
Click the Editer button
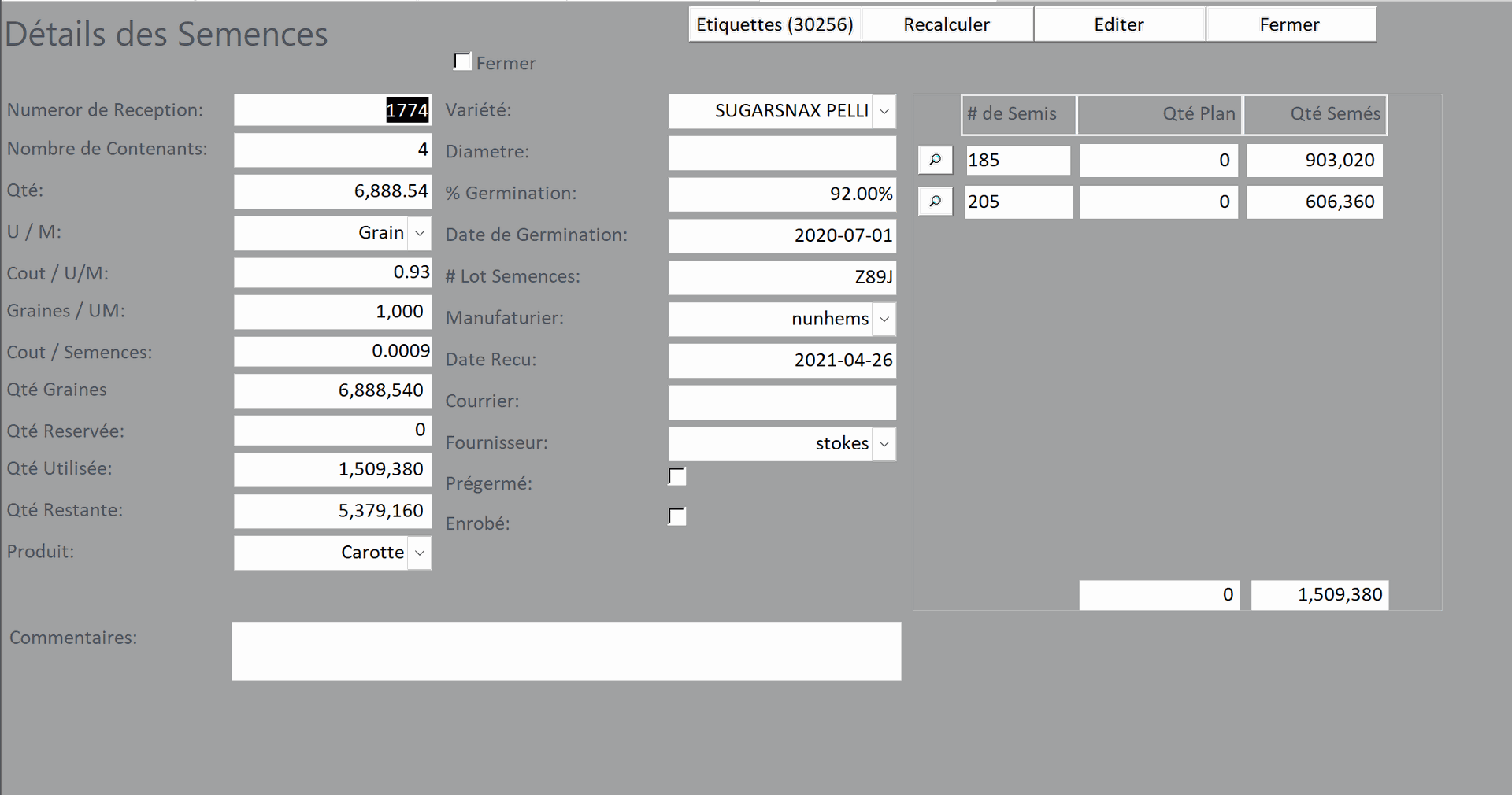[1118, 24]
